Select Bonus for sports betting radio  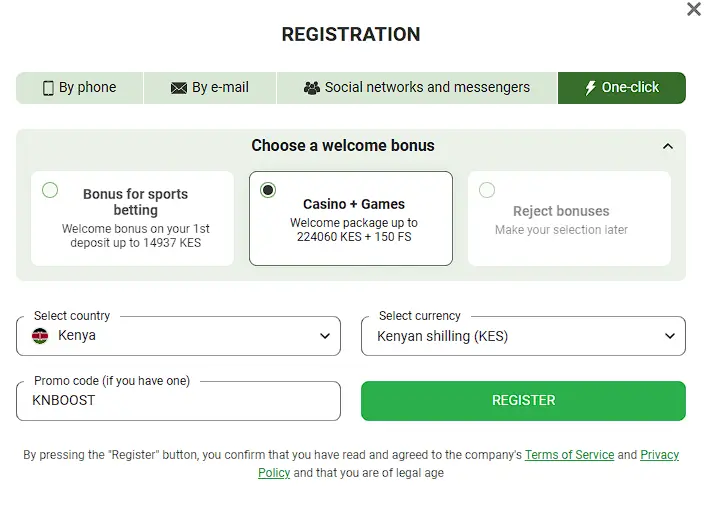coord(50,190)
